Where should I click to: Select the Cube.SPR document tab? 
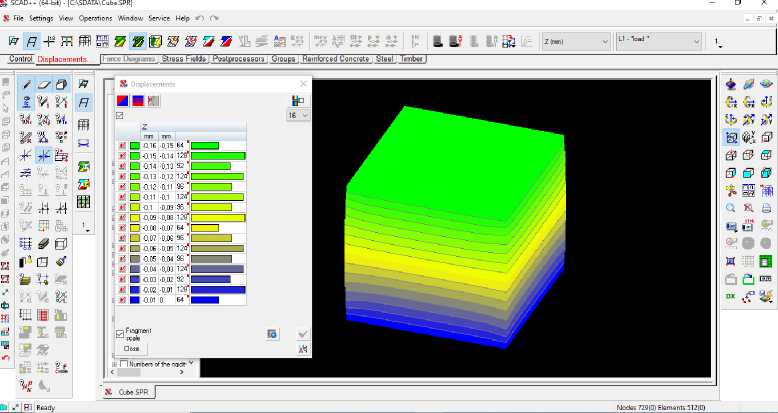130,392
